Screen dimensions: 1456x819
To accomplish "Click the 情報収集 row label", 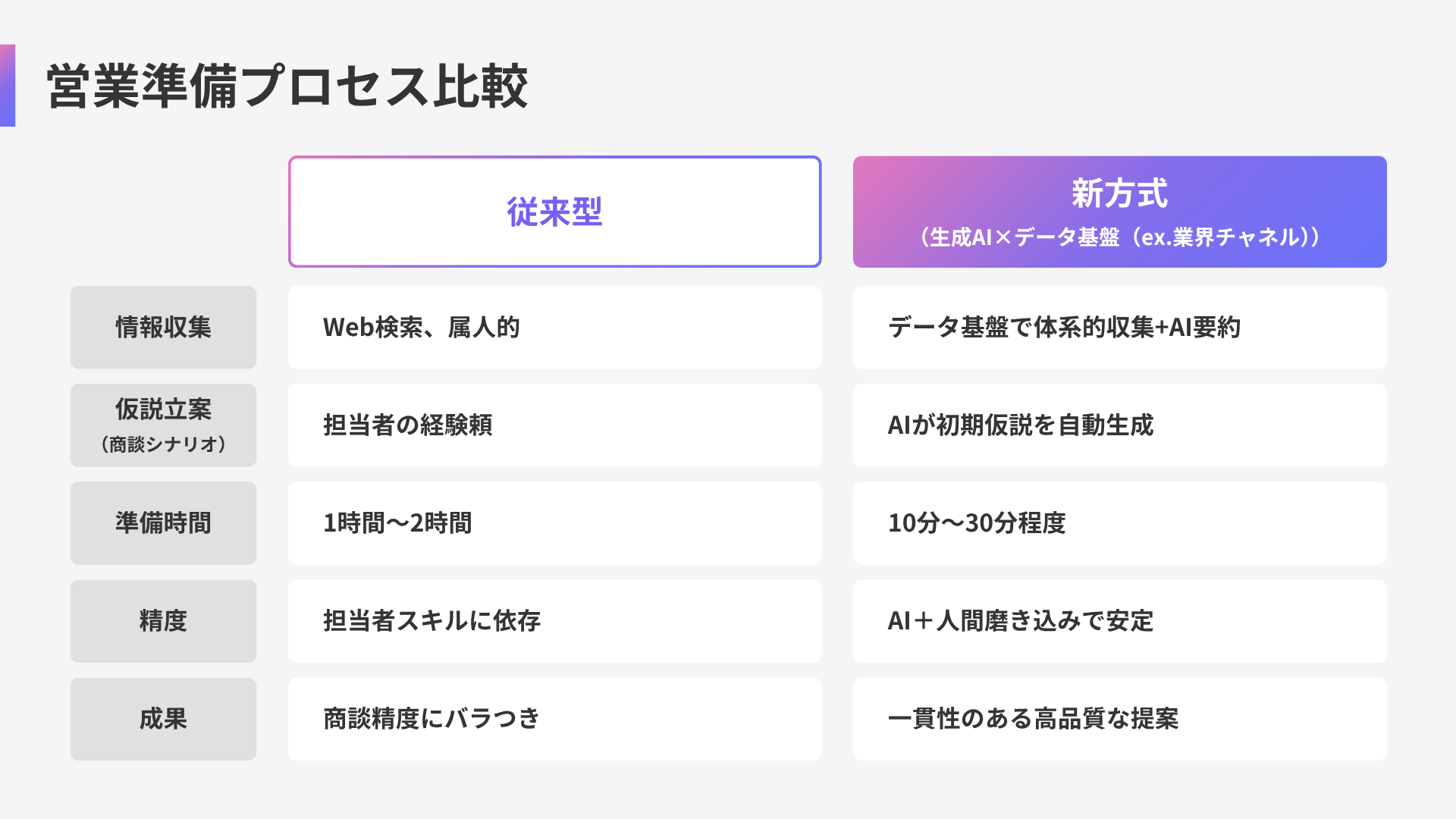I will coord(163,327).
